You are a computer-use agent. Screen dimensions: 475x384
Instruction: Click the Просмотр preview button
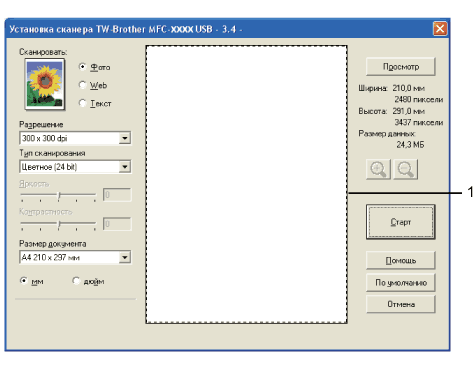coord(401,67)
